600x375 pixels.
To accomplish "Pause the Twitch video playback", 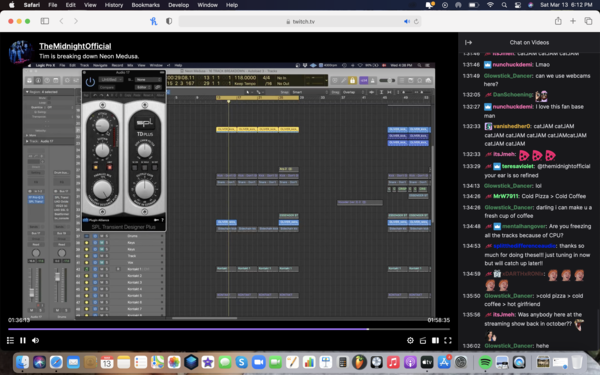I will [x=23, y=340].
